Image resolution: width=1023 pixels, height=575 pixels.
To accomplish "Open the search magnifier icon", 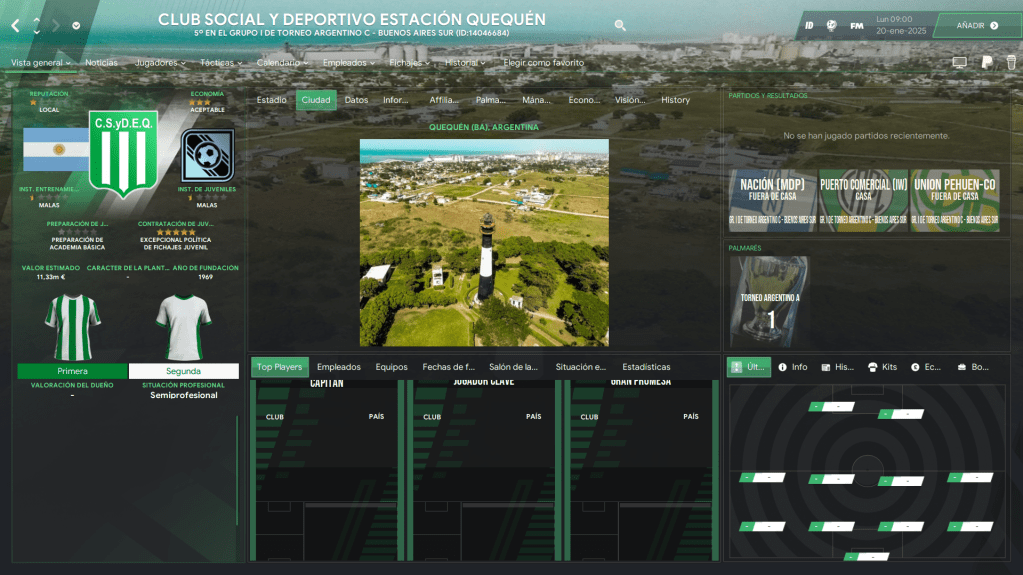I will click(620, 26).
